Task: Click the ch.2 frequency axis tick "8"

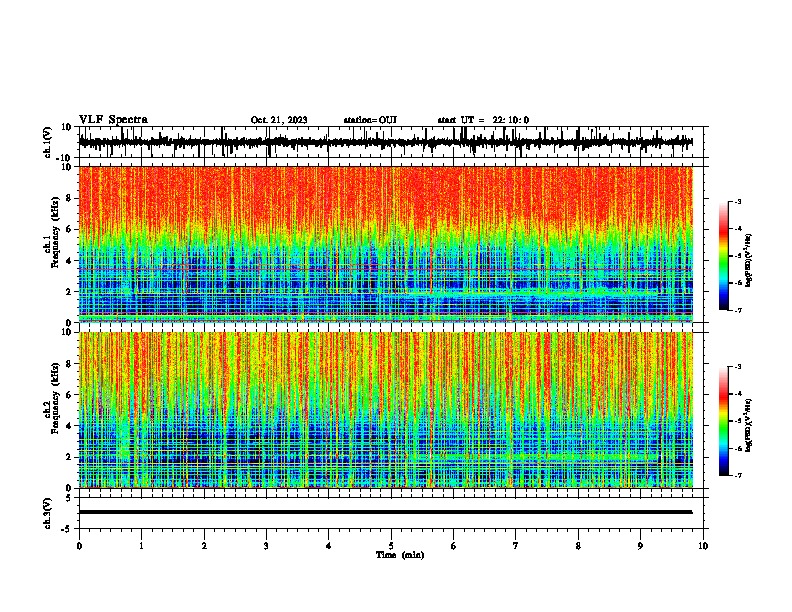Action: pos(69,364)
